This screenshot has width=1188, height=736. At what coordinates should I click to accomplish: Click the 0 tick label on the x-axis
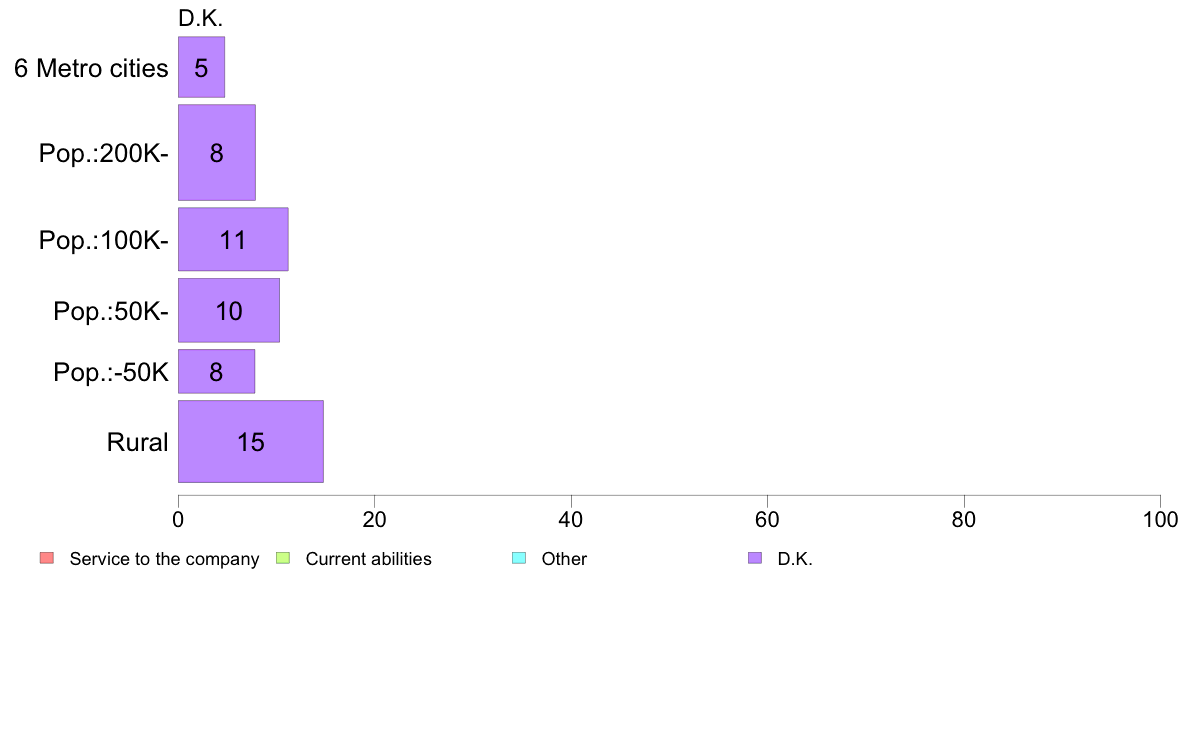click(x=178, y=520)
